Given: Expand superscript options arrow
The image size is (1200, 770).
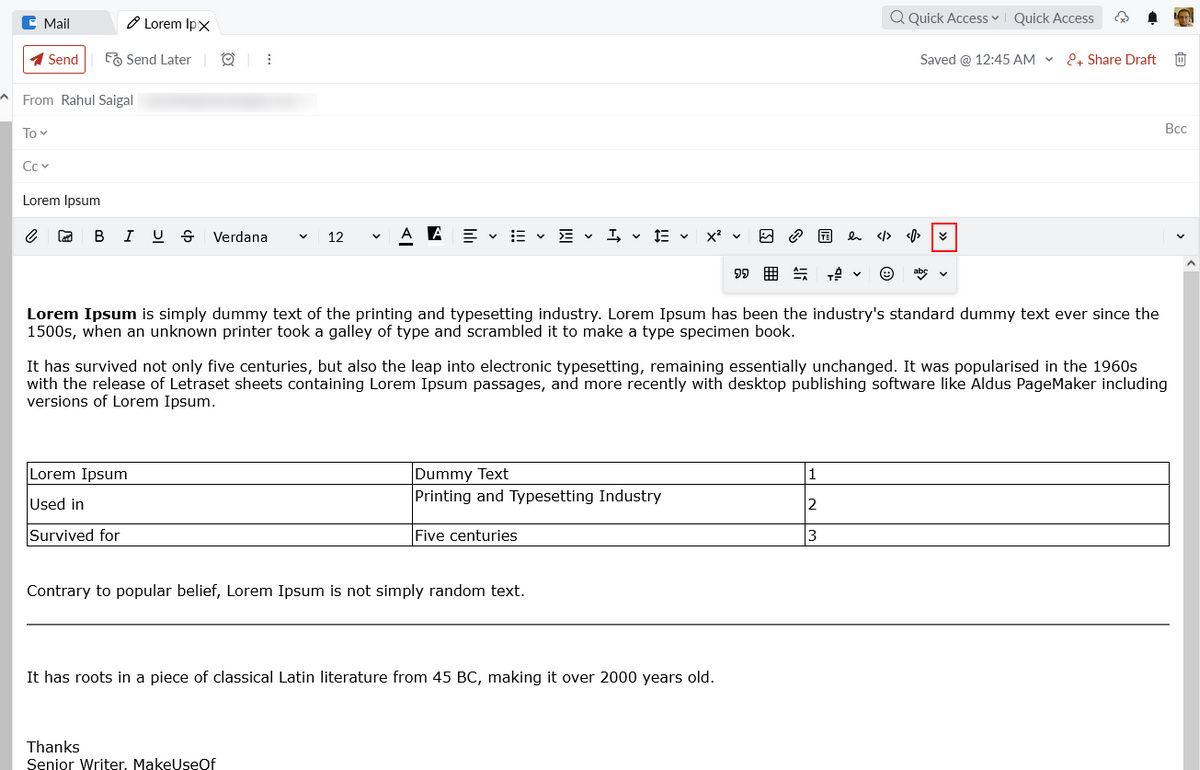Looking at the screenshot, I should coord(736,236).
